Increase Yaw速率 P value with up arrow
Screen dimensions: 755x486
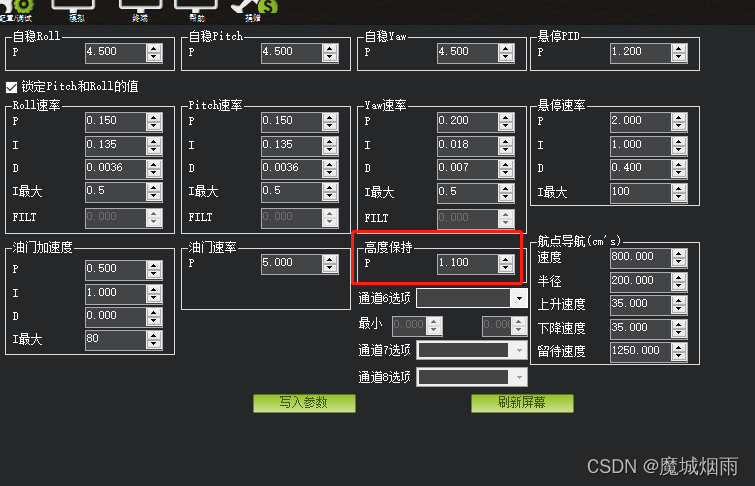[506, 118]
